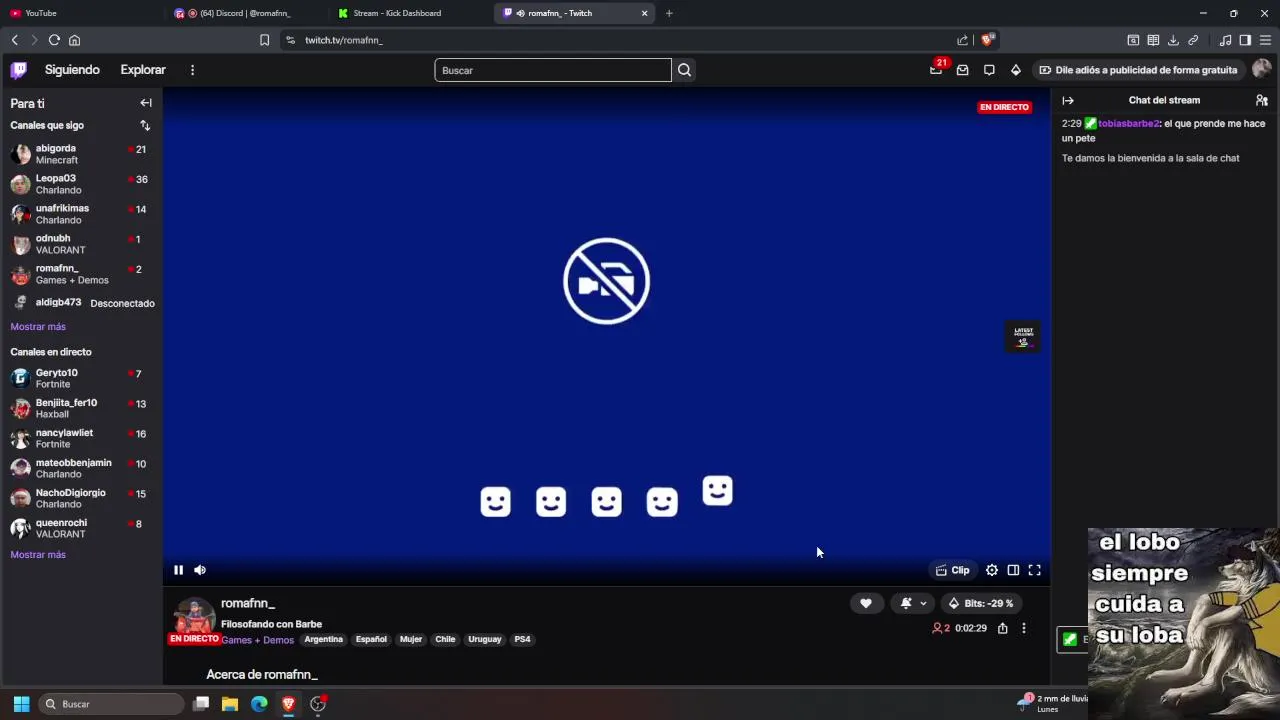Image resolution: width=1280 pixels, height=720 pixels.
Task: Open the Siguiendo page
Action: click(72, 70)
